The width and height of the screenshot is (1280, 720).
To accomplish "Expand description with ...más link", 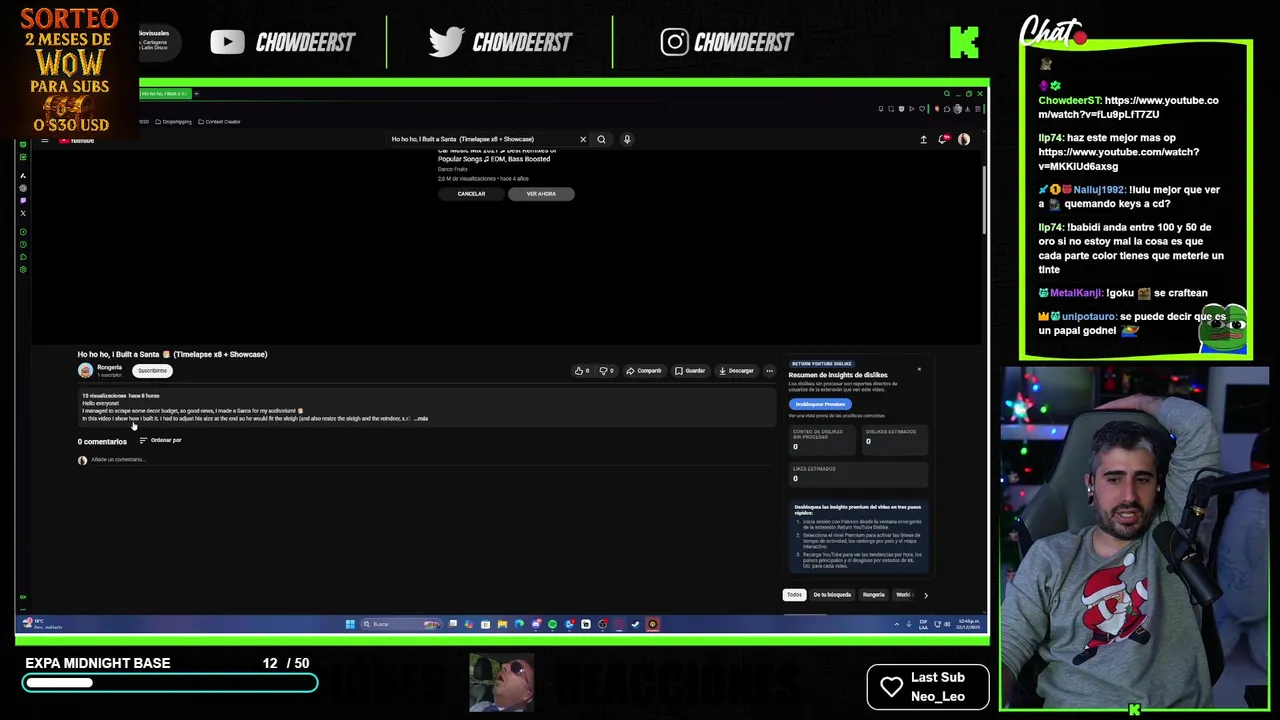I will pos(421,418).
